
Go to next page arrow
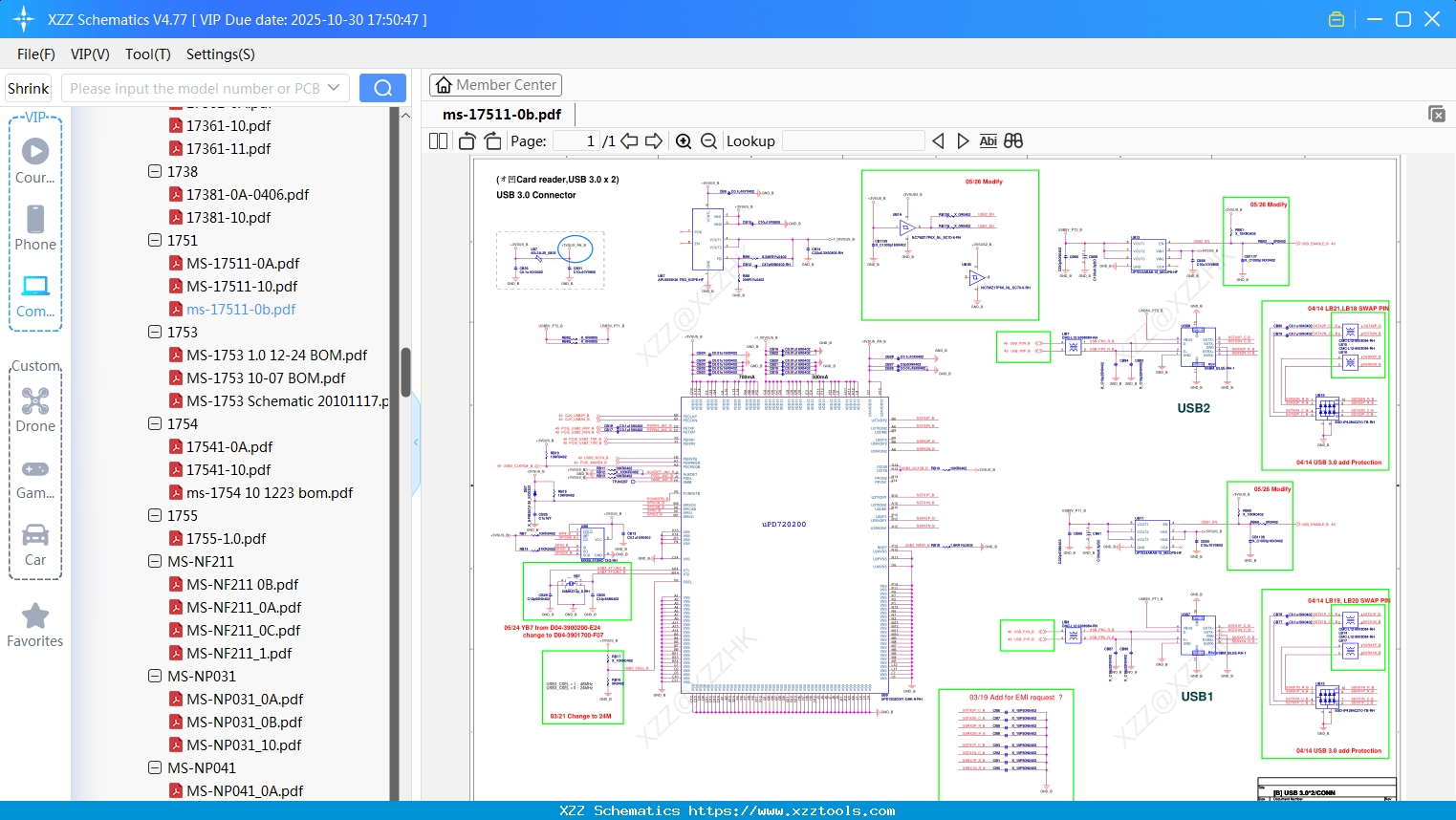pos(654,141)
